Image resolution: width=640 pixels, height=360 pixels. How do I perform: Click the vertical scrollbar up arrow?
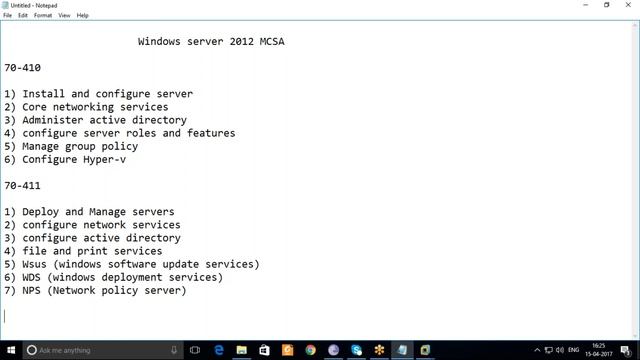click(635, 26)
